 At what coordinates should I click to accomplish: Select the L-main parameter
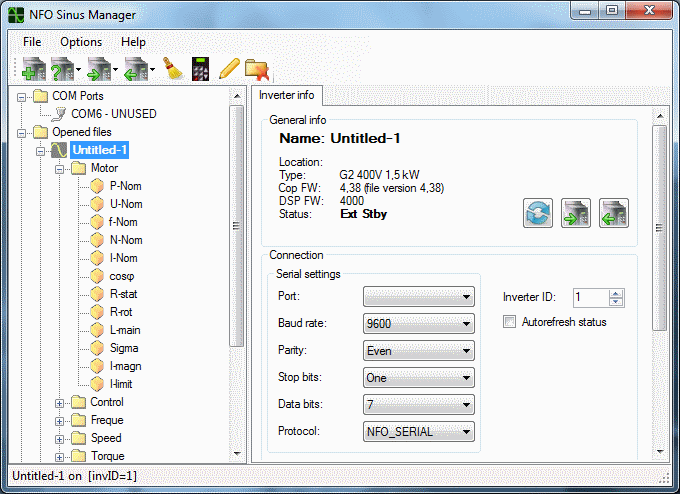click(x=125, y=330)
